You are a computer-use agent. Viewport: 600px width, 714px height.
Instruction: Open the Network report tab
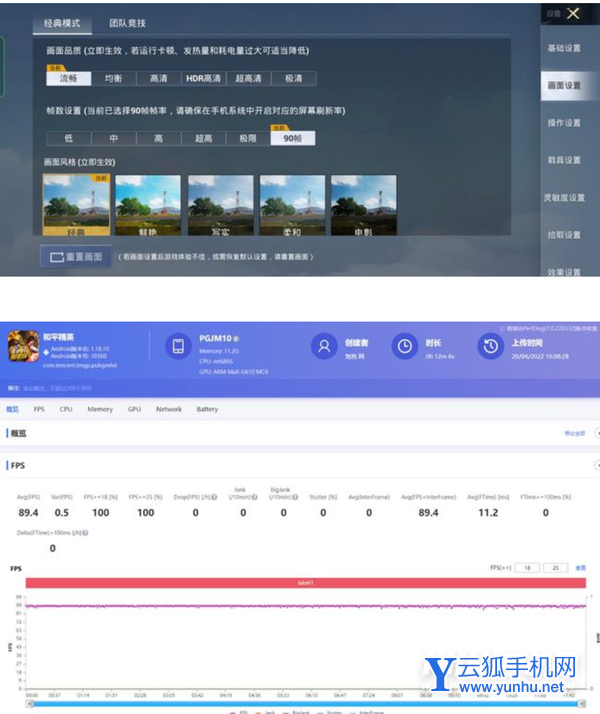click(x=169, y=409)
